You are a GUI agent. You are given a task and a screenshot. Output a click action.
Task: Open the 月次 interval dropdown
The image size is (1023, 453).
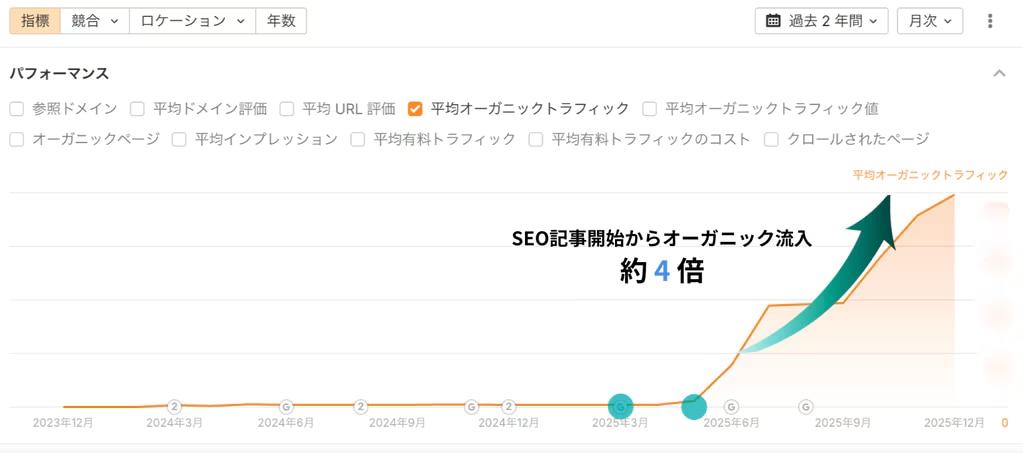pos(929,21)
